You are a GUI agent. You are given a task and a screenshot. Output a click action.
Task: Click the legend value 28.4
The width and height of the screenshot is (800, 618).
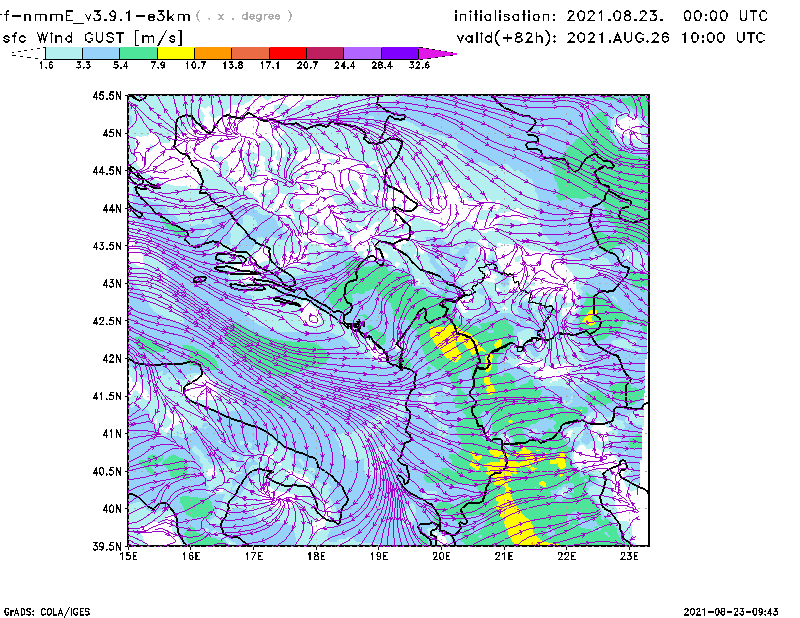(x=382, y=65)
